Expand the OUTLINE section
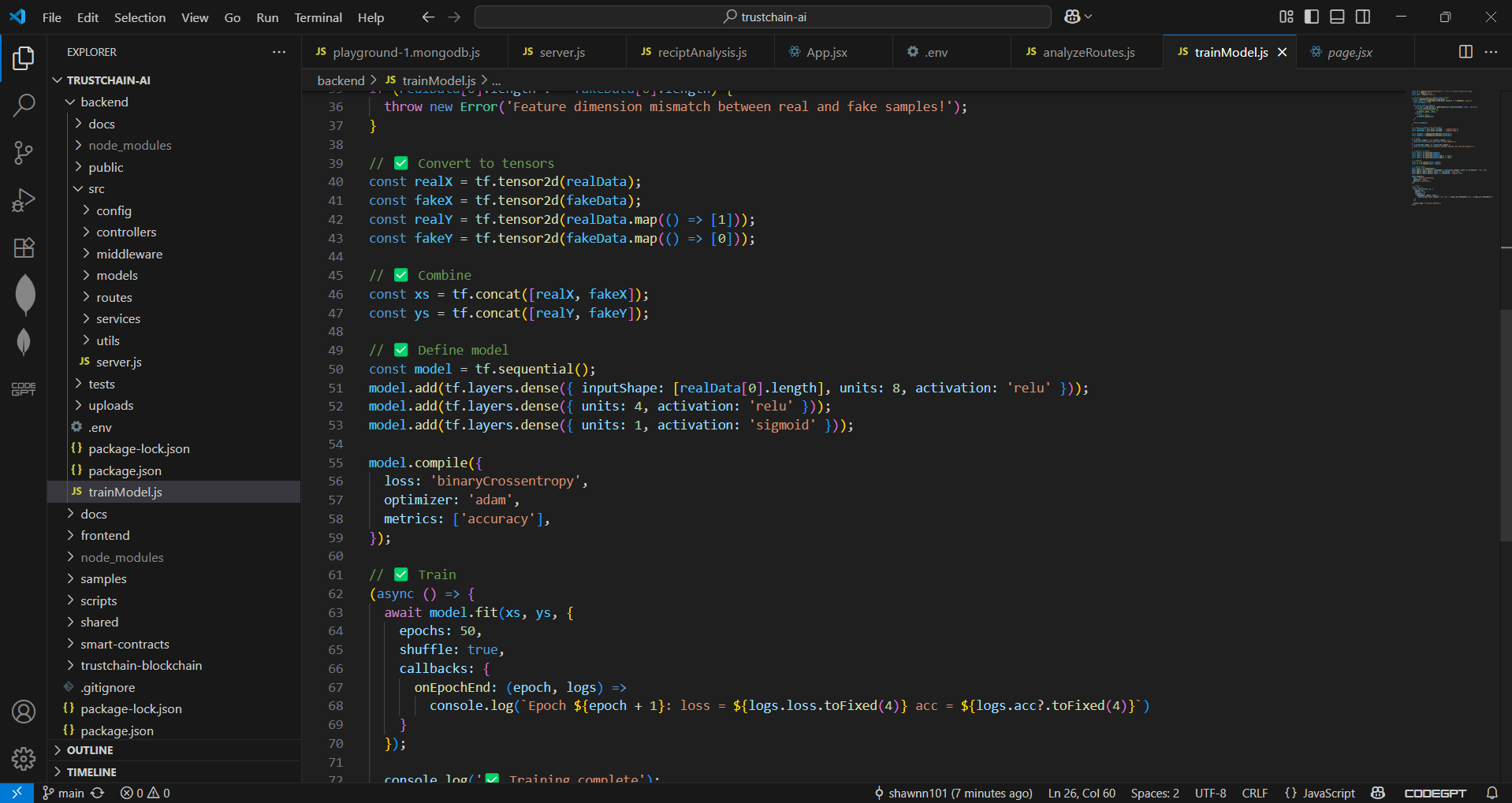 [90, 750]
